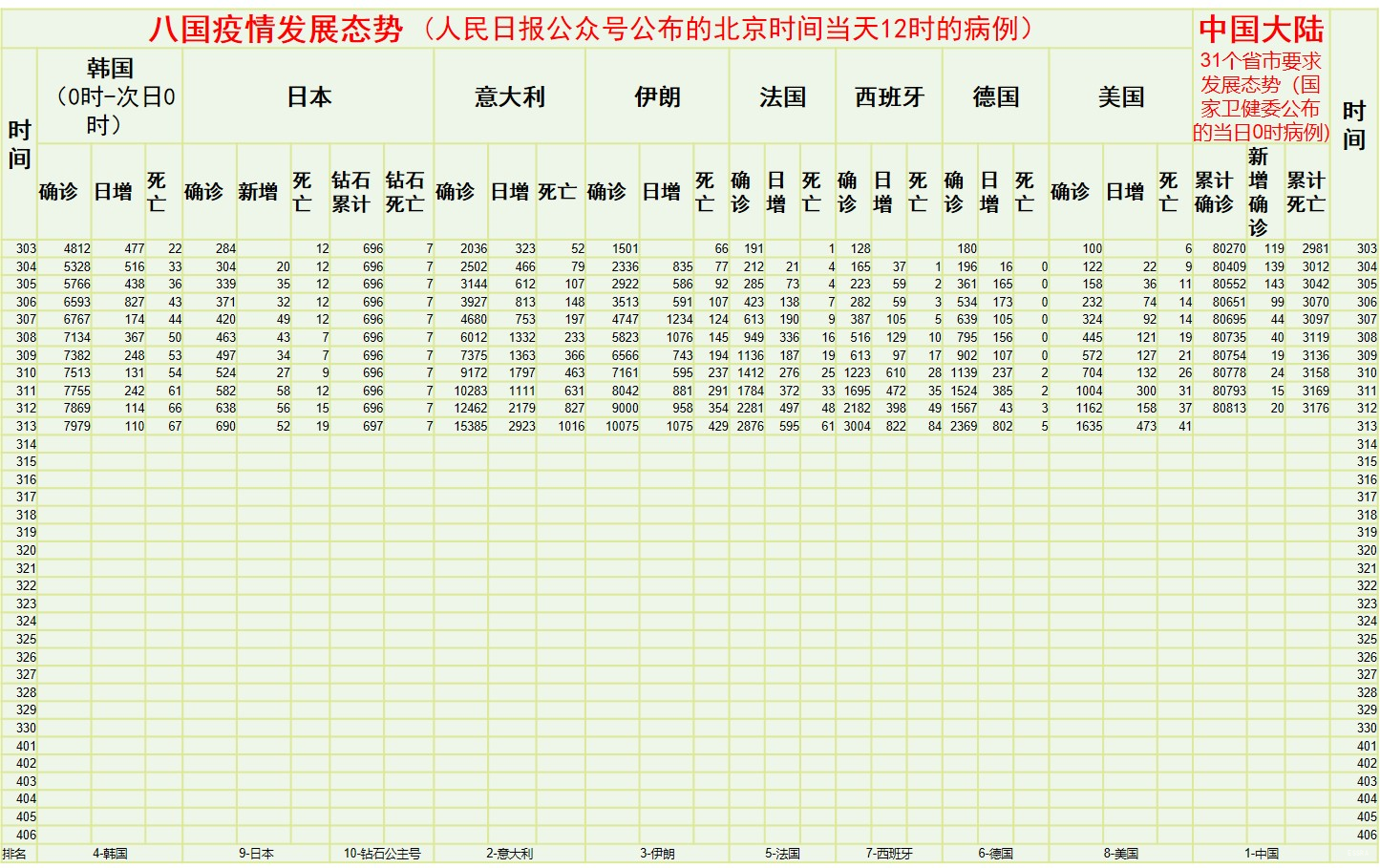The height and width of the screenshot is (868, 1380).
Task: Select the 10-钻石公主号 ranking cell
Action: (382, 854)
